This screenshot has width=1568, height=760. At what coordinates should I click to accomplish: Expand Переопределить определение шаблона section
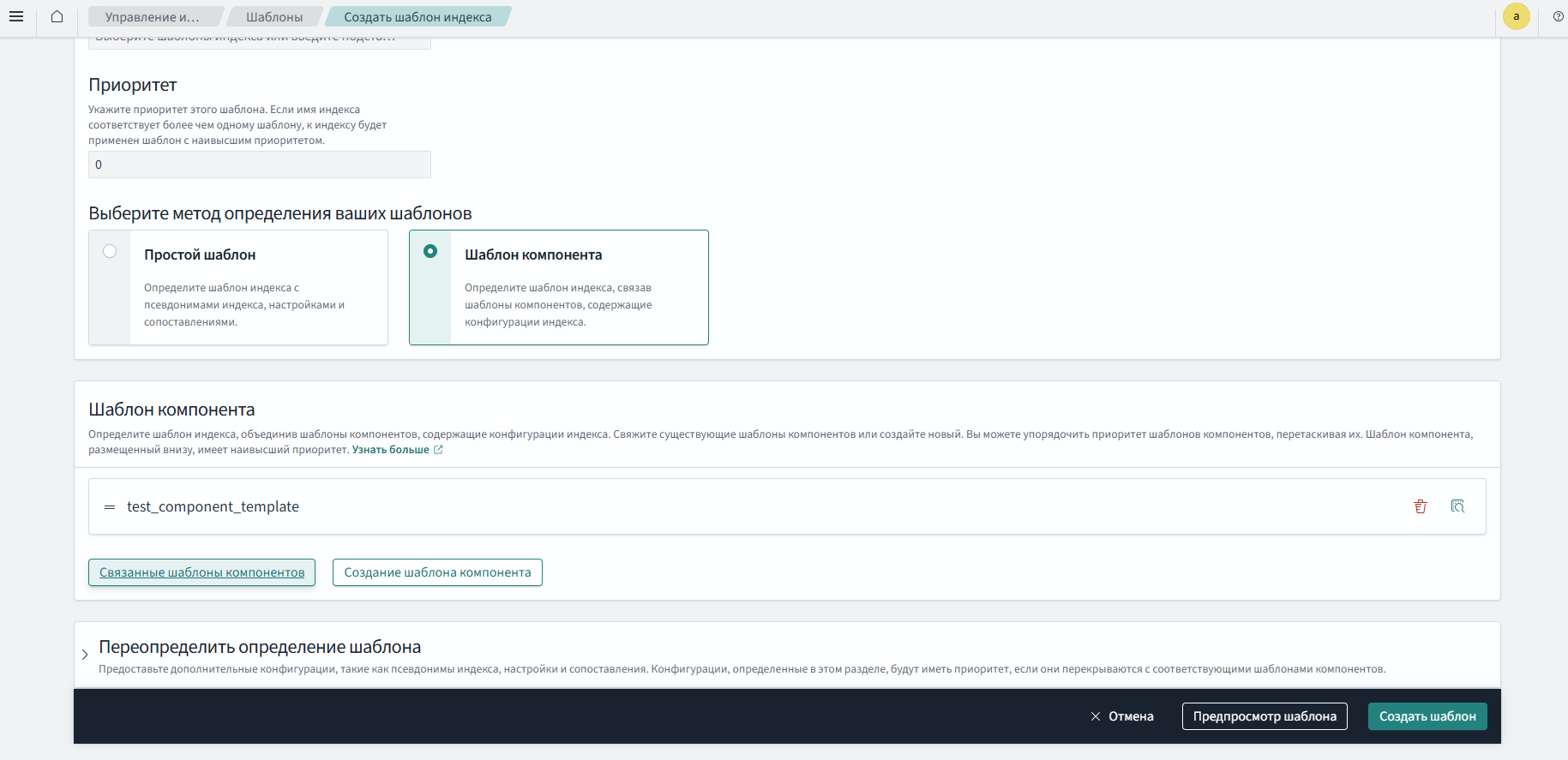click(x=85, y=655)
